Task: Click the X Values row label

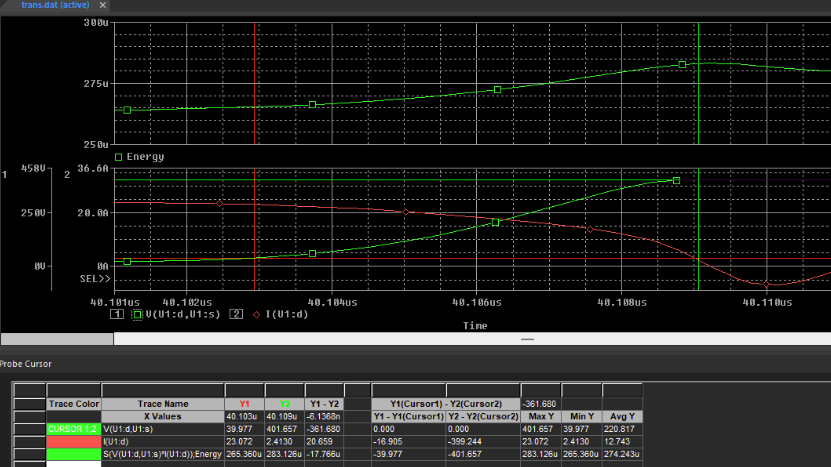Action: tap(163, 417)
